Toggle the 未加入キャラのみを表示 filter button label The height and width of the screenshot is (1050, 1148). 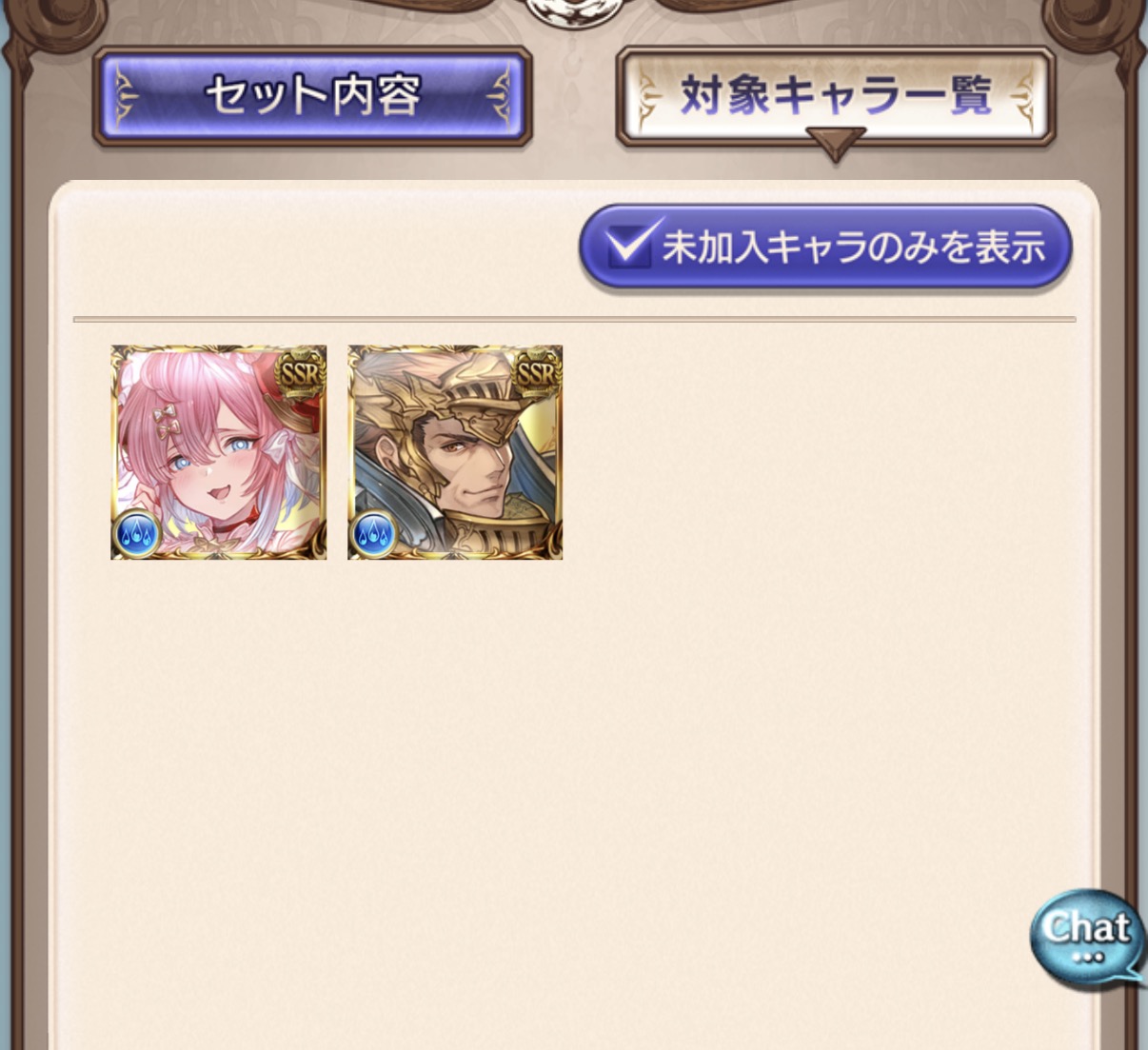(x=854, y=247)
